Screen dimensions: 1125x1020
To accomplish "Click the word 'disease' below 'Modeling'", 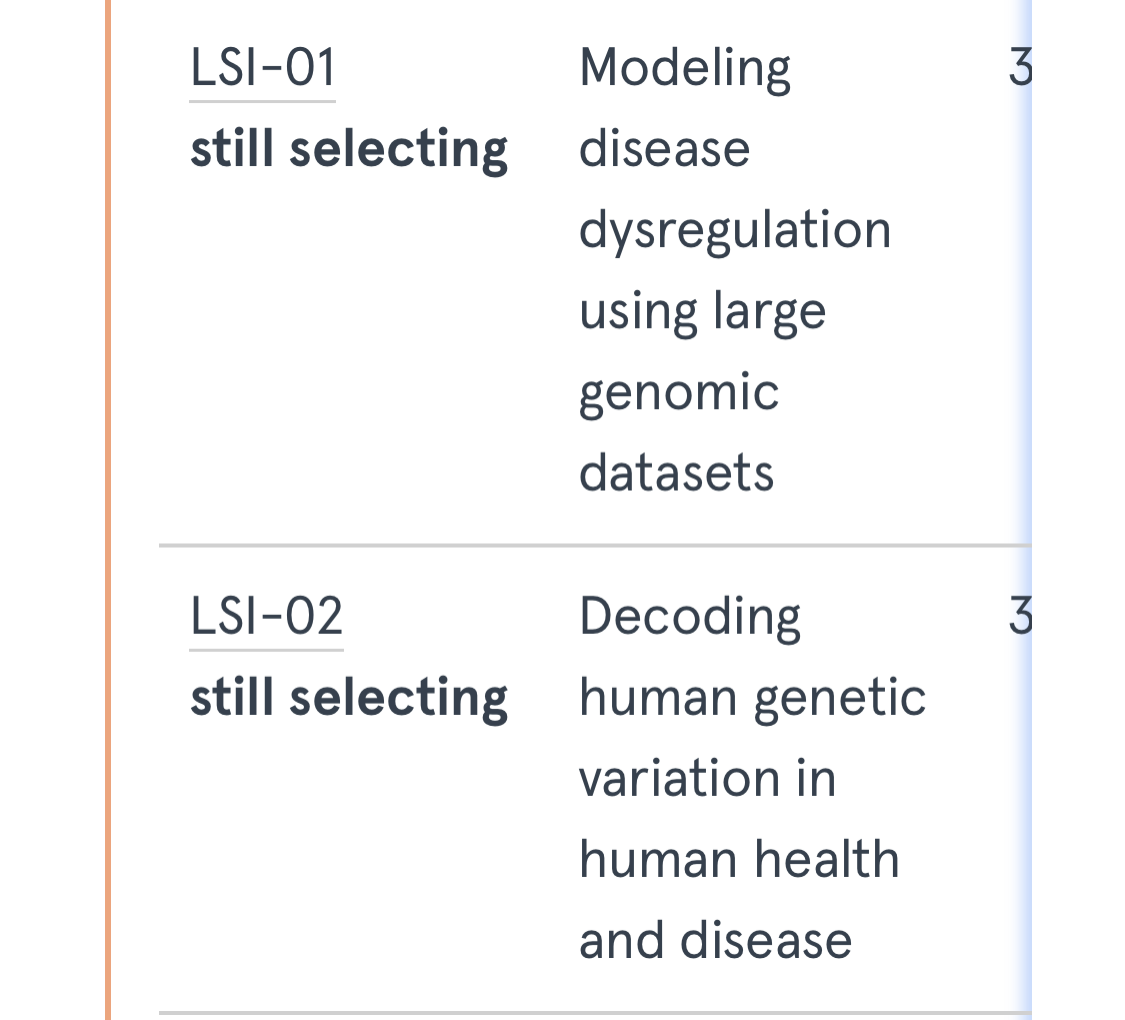I will (664, 150).
